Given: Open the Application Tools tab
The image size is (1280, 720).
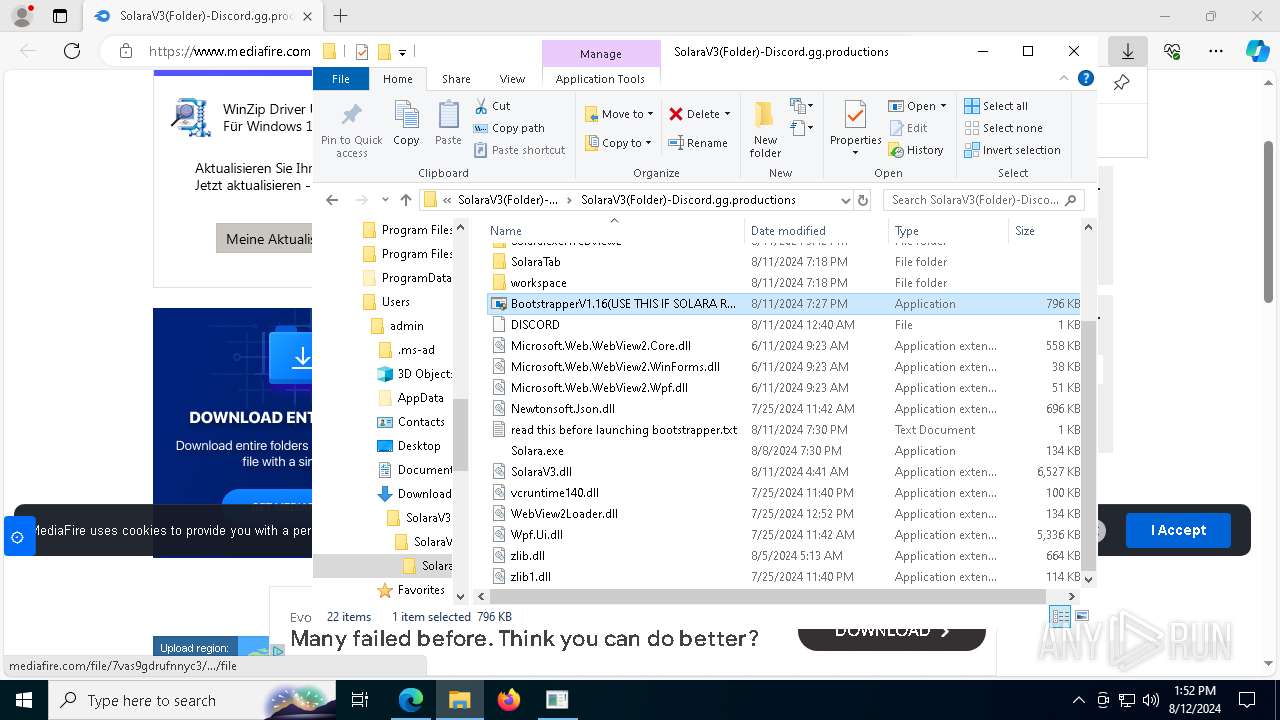Looking at the screenshot, I should click(x=600, y=79).
